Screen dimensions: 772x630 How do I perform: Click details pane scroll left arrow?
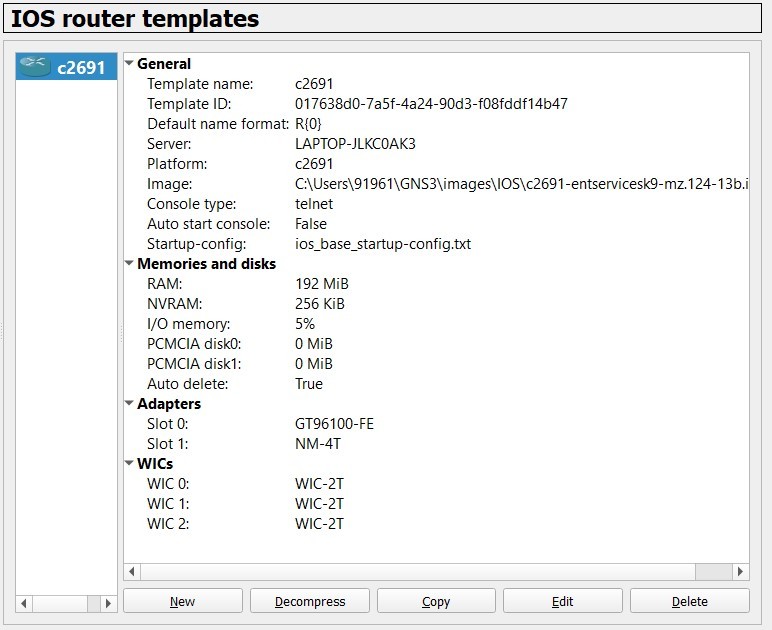pos(131,571)
